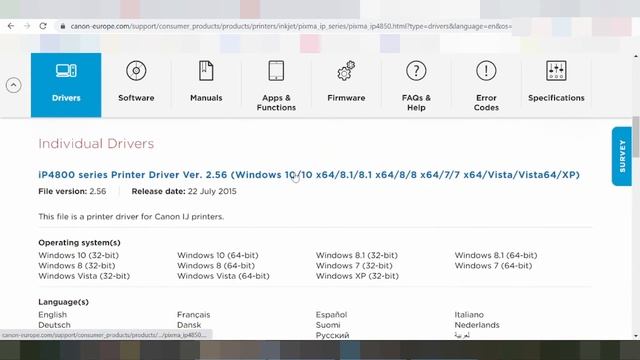Open site info padlock in address bar
The width and height of the screenshot is (640, 360).
(x=62, y=26)
